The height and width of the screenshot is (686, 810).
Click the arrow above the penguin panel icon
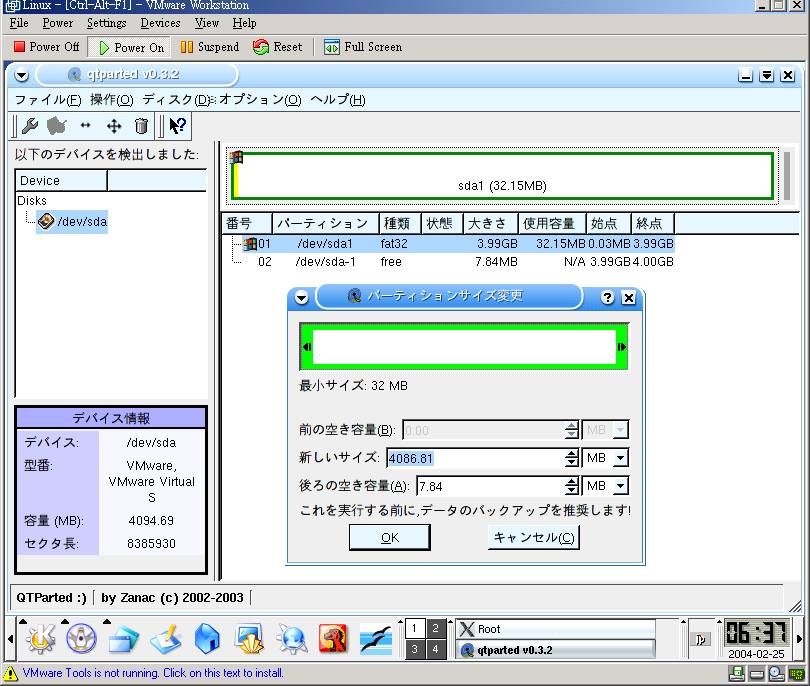pyautogui.click(x=65, y=621)
